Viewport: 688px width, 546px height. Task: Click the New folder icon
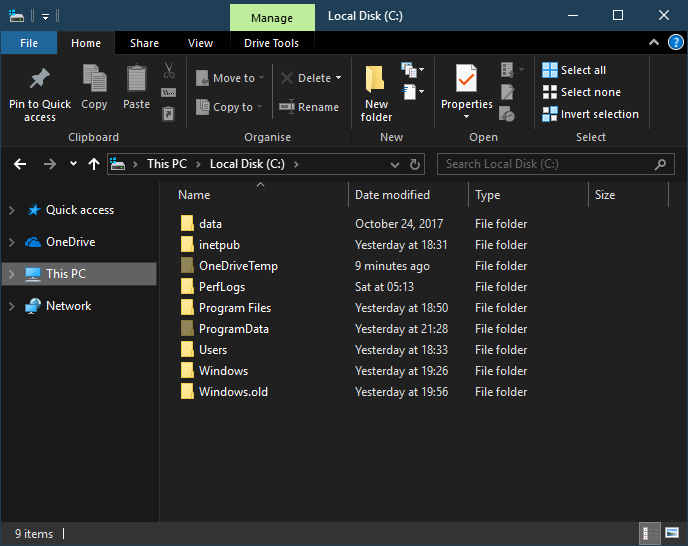[x=376, y=79]
